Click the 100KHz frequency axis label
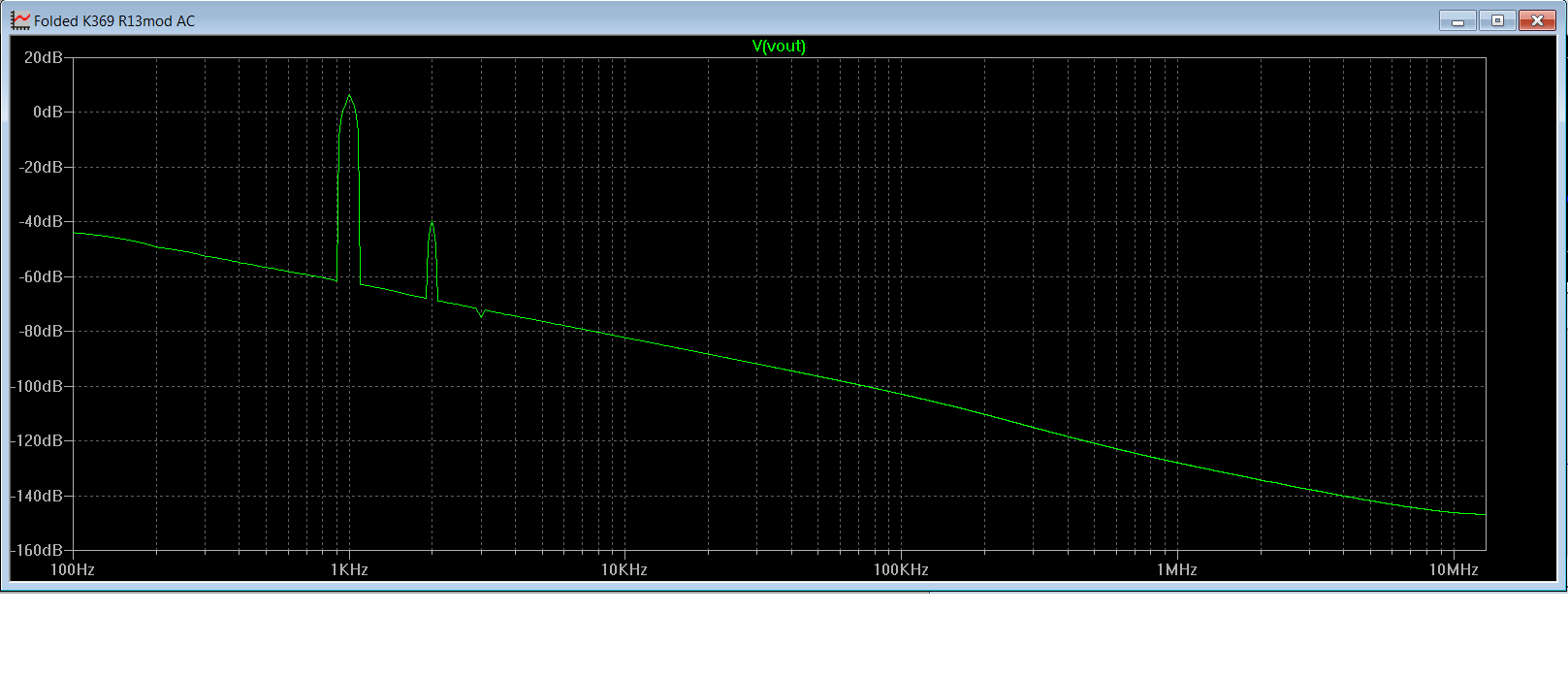 (x=901, y=569)
